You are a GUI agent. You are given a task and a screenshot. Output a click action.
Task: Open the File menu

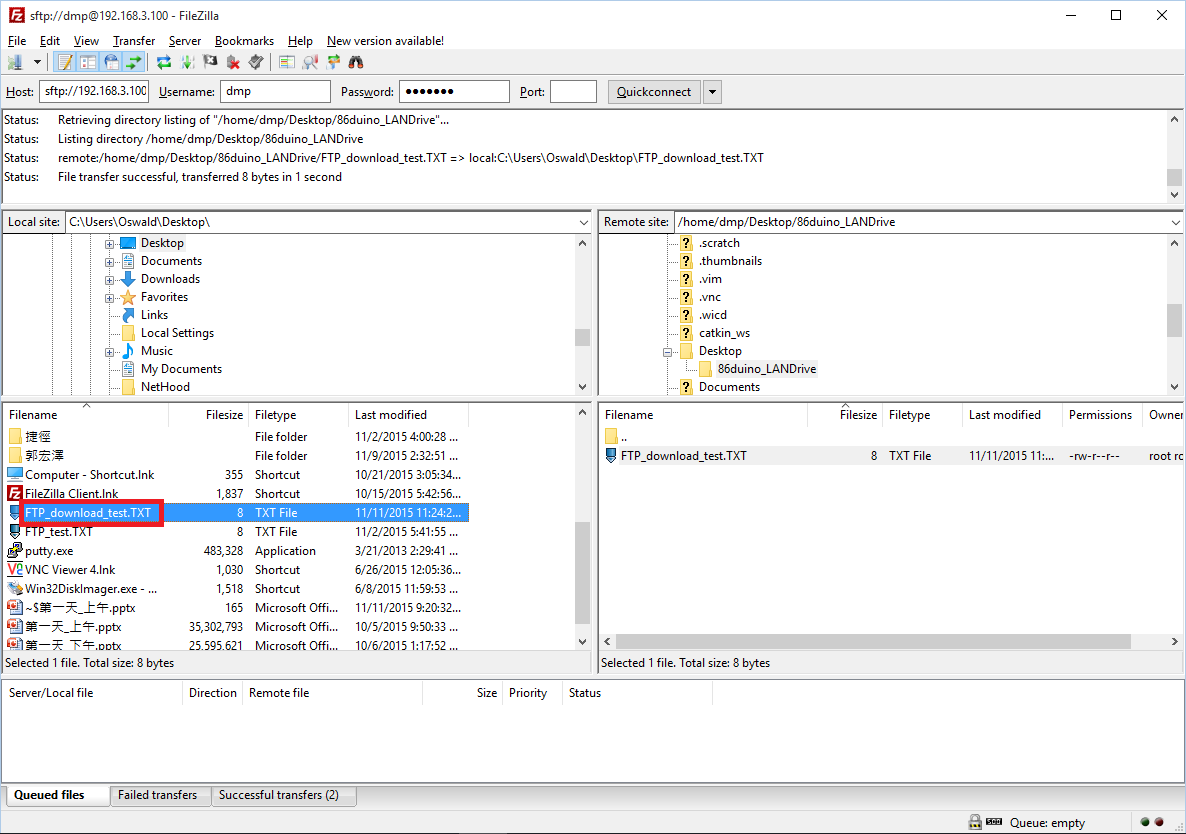click(17, 41)
